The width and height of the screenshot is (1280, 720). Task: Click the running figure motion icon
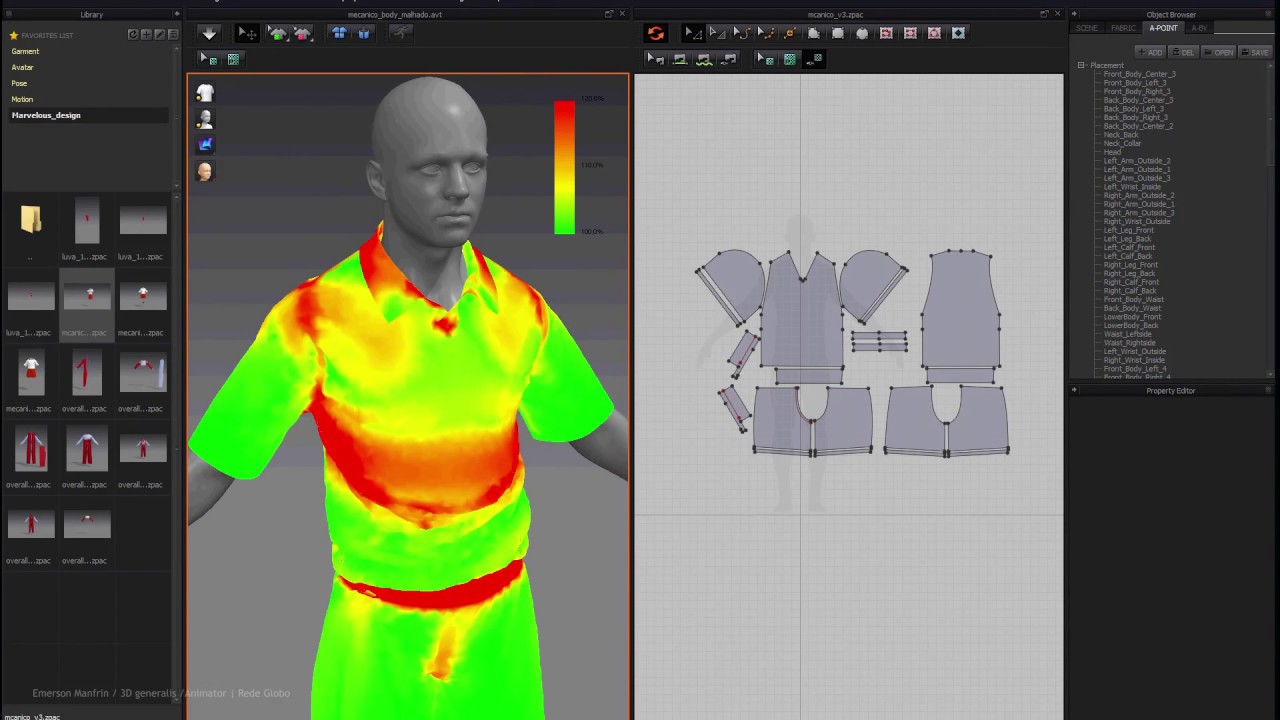click(x=400, y=33)
